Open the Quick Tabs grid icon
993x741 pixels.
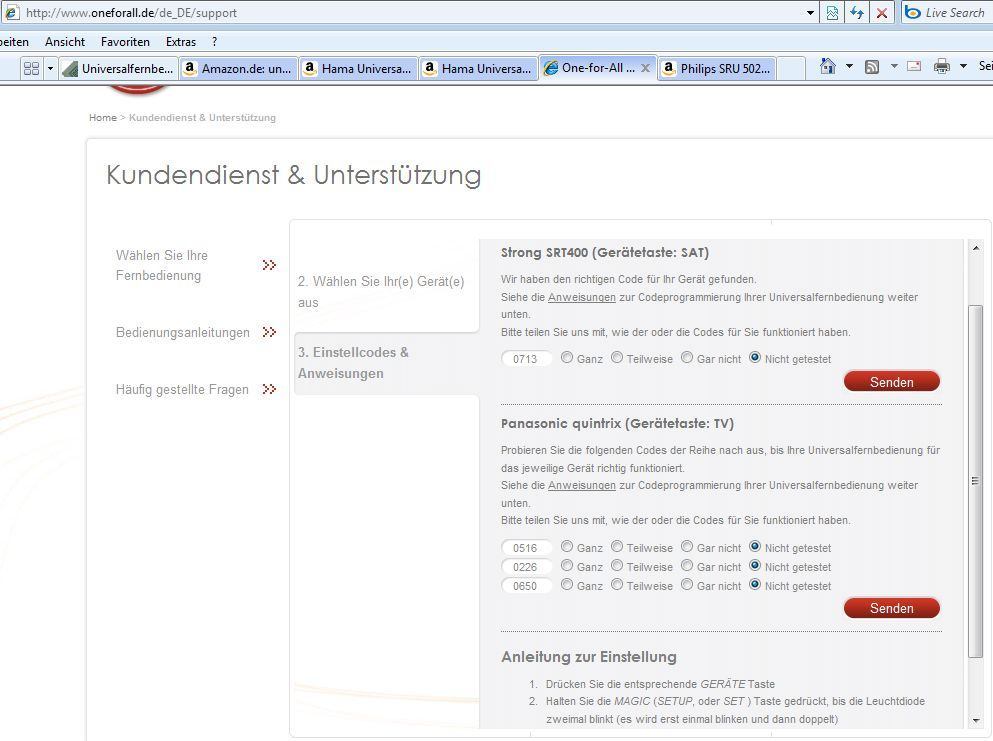tap(31, 68)
